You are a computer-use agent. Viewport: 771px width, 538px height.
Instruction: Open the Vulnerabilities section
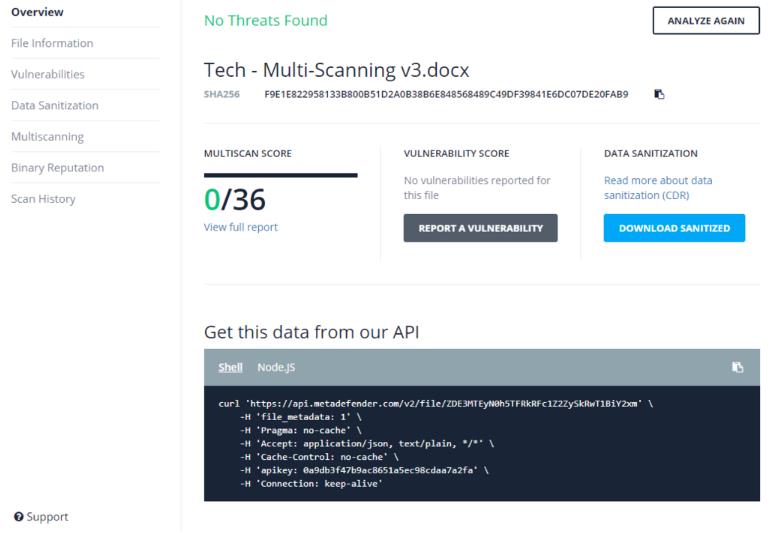coord(48,74)
